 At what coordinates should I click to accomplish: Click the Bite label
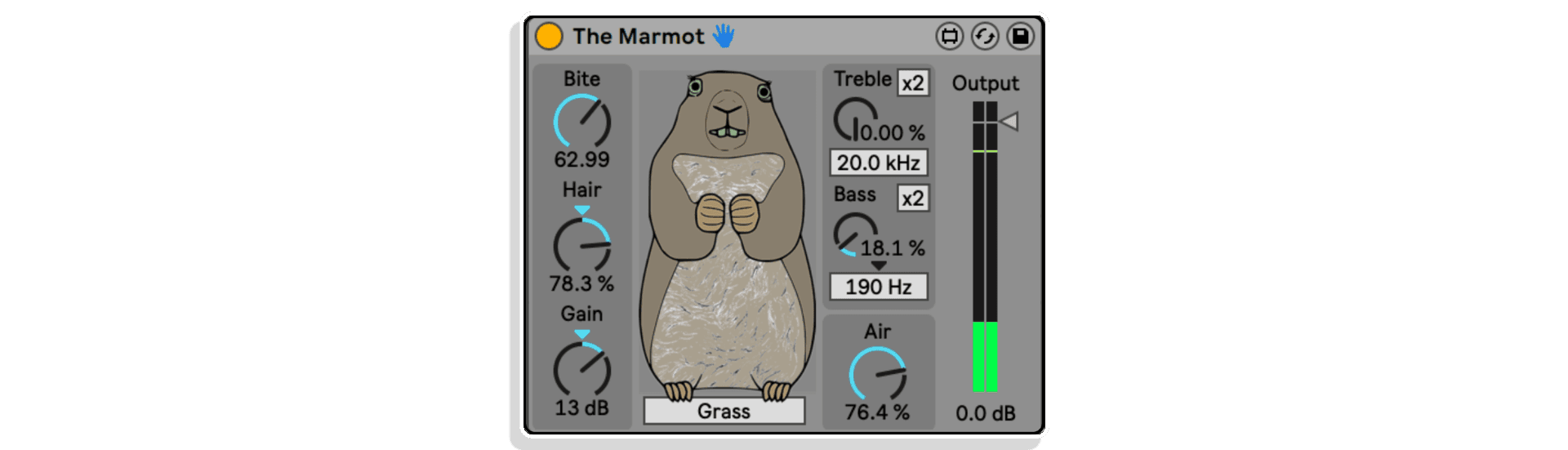click(x=581, y=78)
